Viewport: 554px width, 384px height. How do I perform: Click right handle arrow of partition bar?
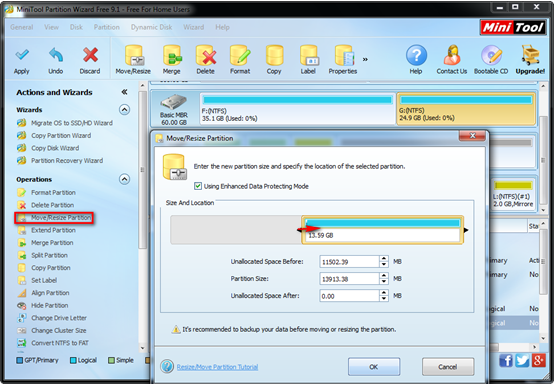click(466, 230)
